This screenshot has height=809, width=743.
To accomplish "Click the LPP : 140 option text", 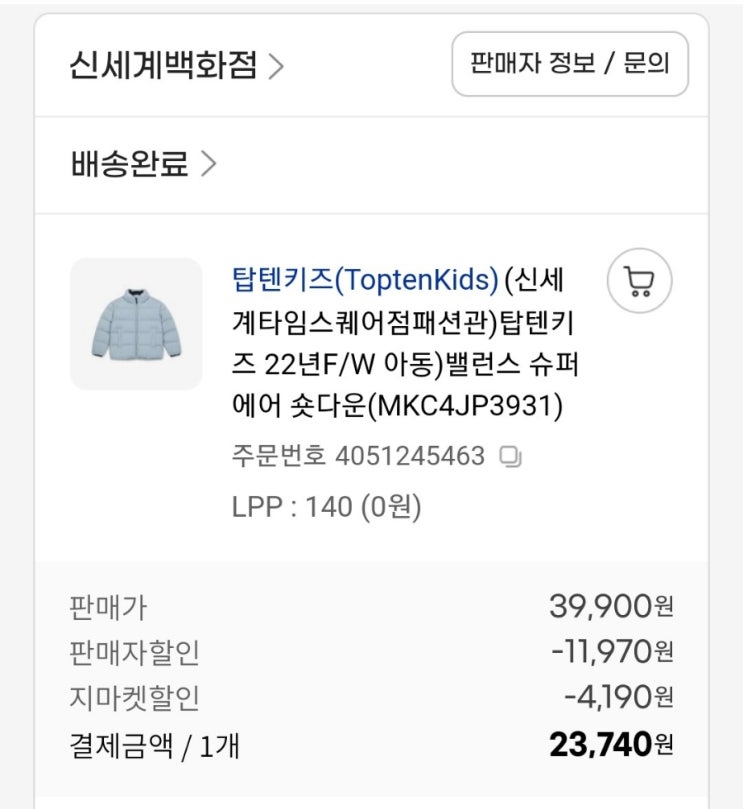I will (x=326, y=507).
